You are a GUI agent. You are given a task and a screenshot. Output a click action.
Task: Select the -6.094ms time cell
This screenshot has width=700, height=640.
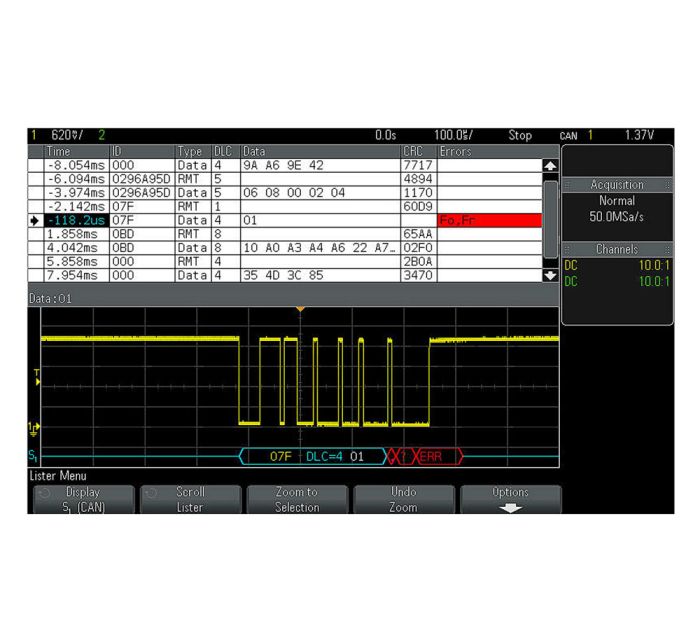click(x=76, y=179)
